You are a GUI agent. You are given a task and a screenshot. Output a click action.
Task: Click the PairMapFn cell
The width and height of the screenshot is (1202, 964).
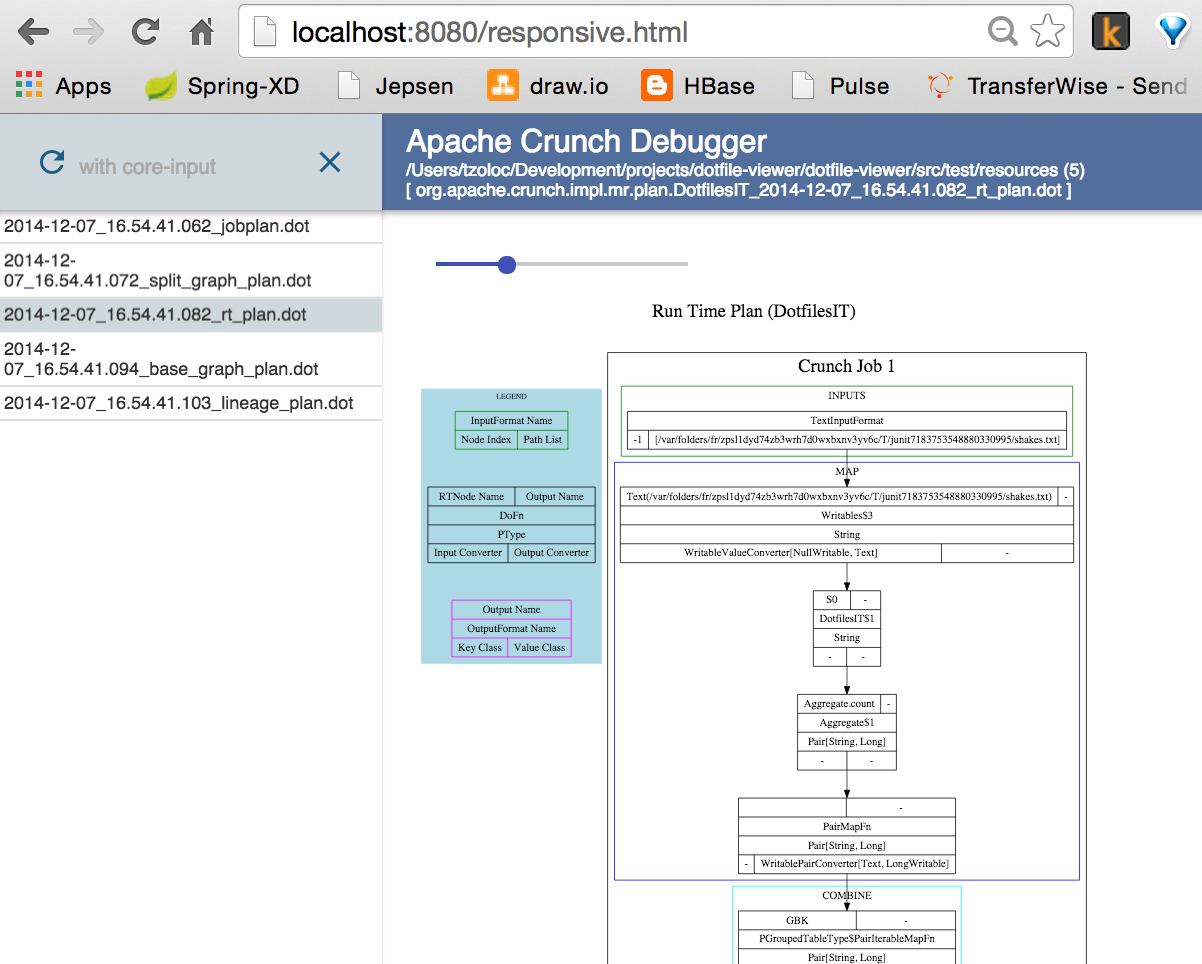847,826
